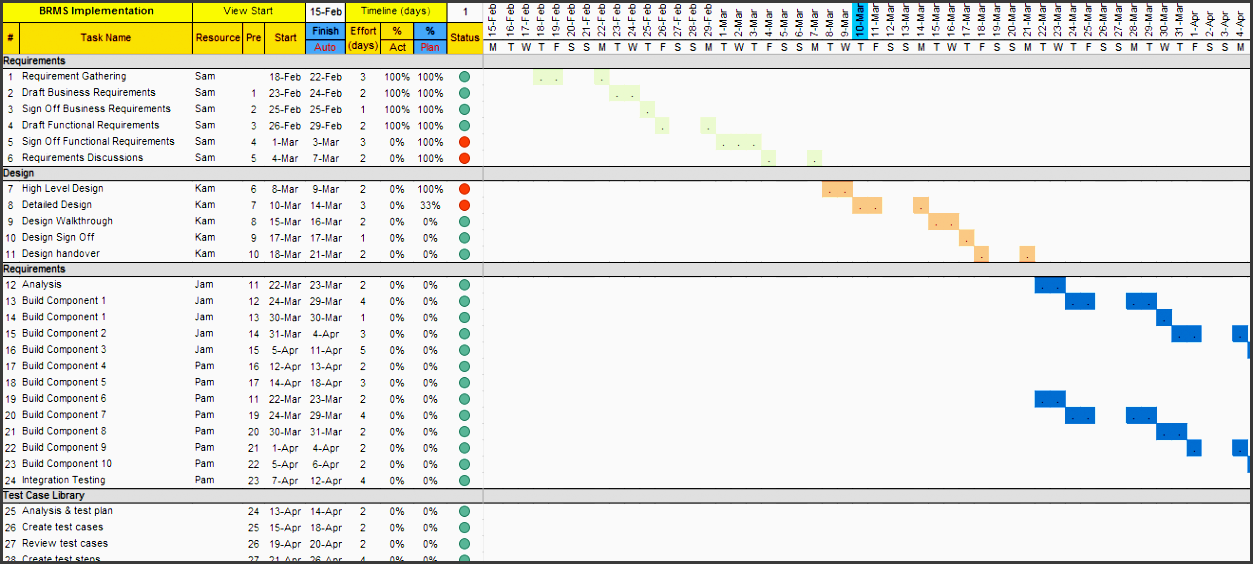Select the orange bar for Design Walkthrough
The width and height of the screenshot is (1253, 564).
(x=943, y=221)
